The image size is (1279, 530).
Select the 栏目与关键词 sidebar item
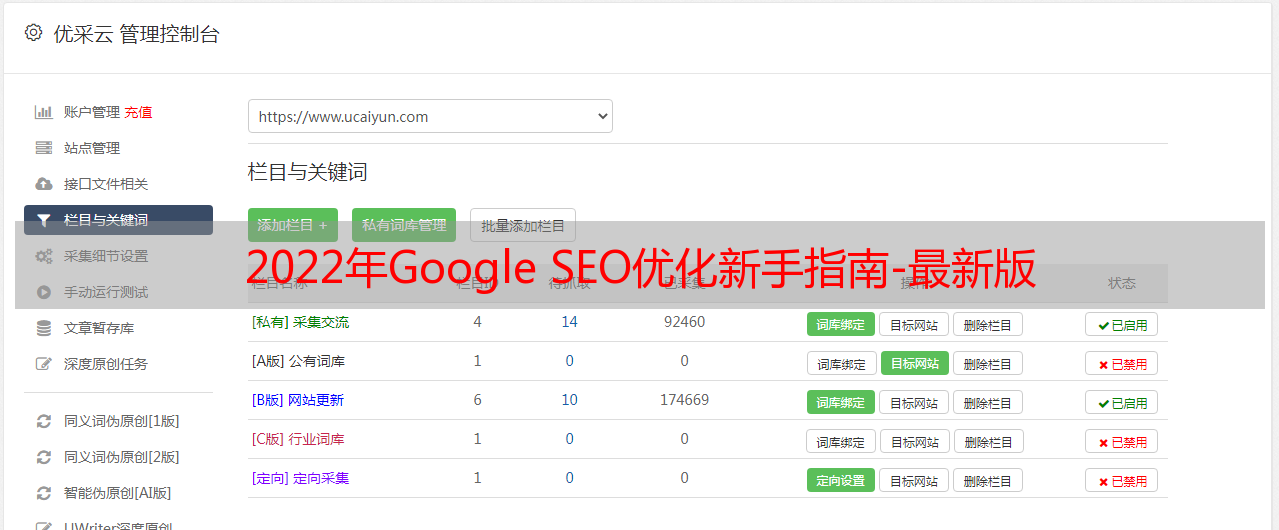pos(118,220)
